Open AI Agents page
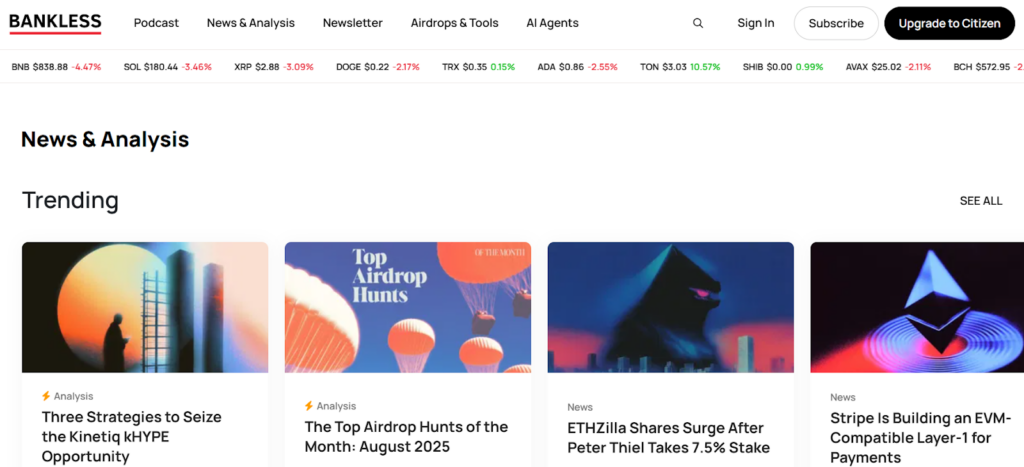Image resolution: width=1024 pixels, height=467 pixels. 552,23
